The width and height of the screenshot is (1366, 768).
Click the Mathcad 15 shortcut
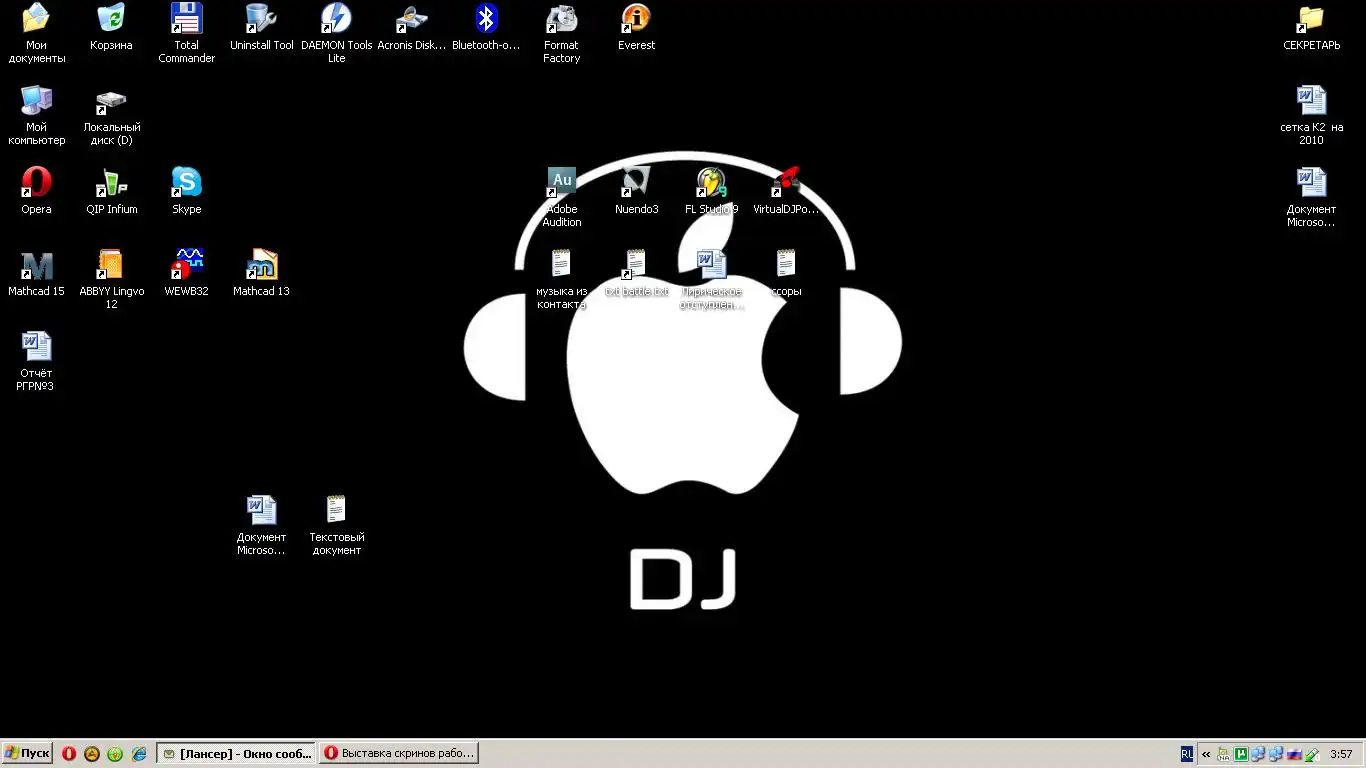coord(36,266)
